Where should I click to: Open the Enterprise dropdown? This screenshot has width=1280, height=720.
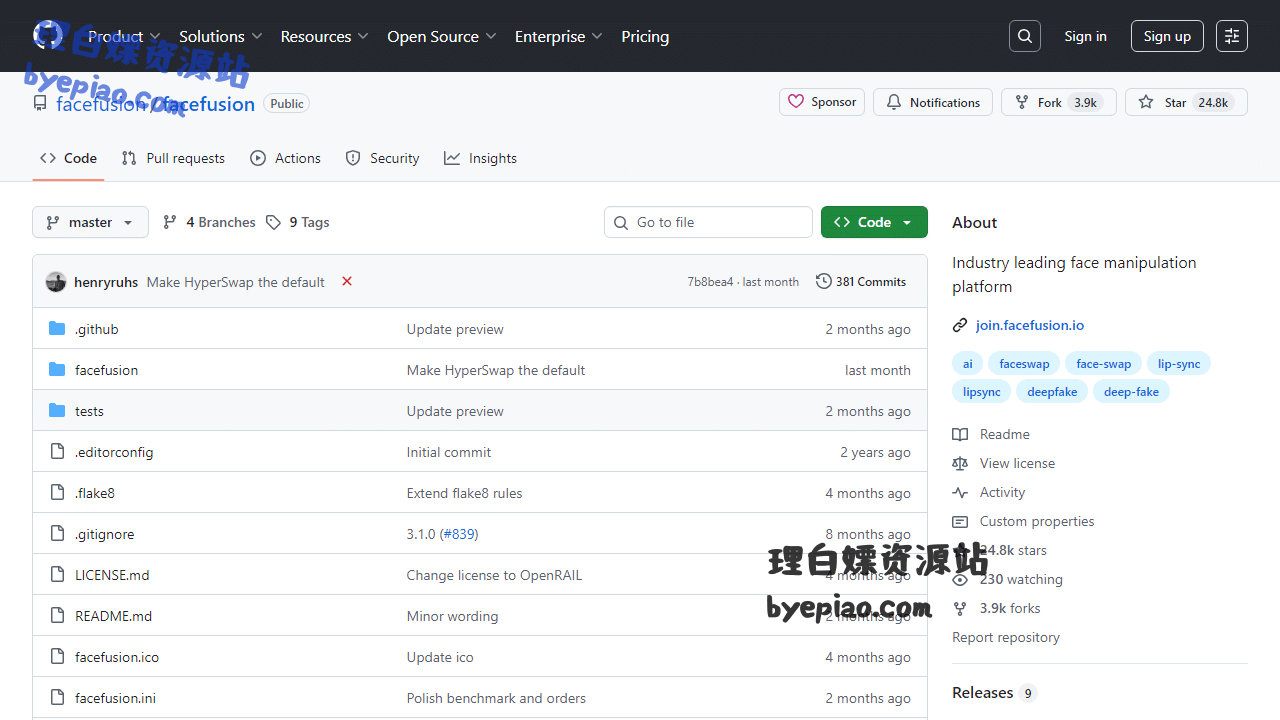559,36
